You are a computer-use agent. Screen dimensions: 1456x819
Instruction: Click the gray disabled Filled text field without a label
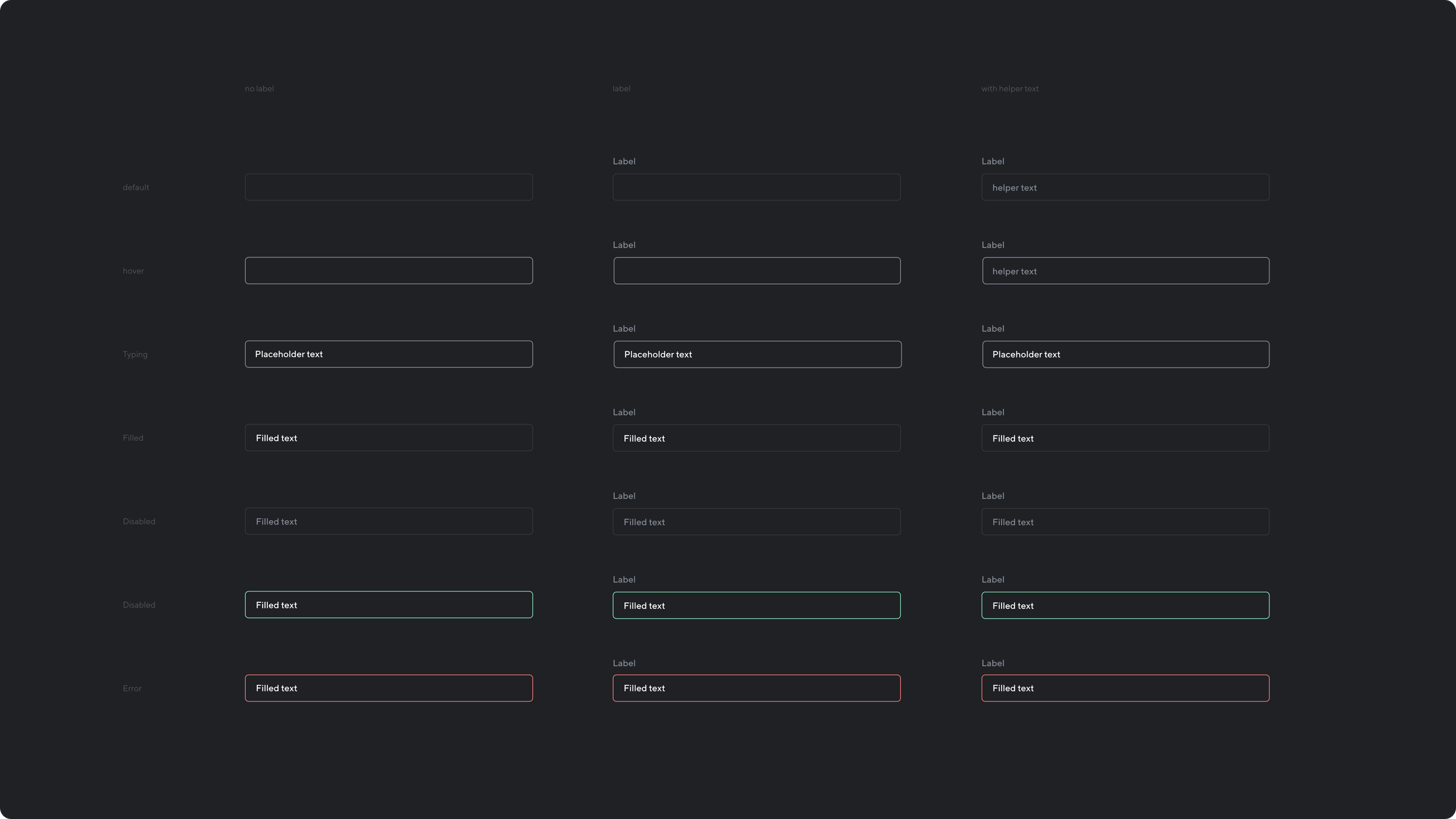point(388,521)
